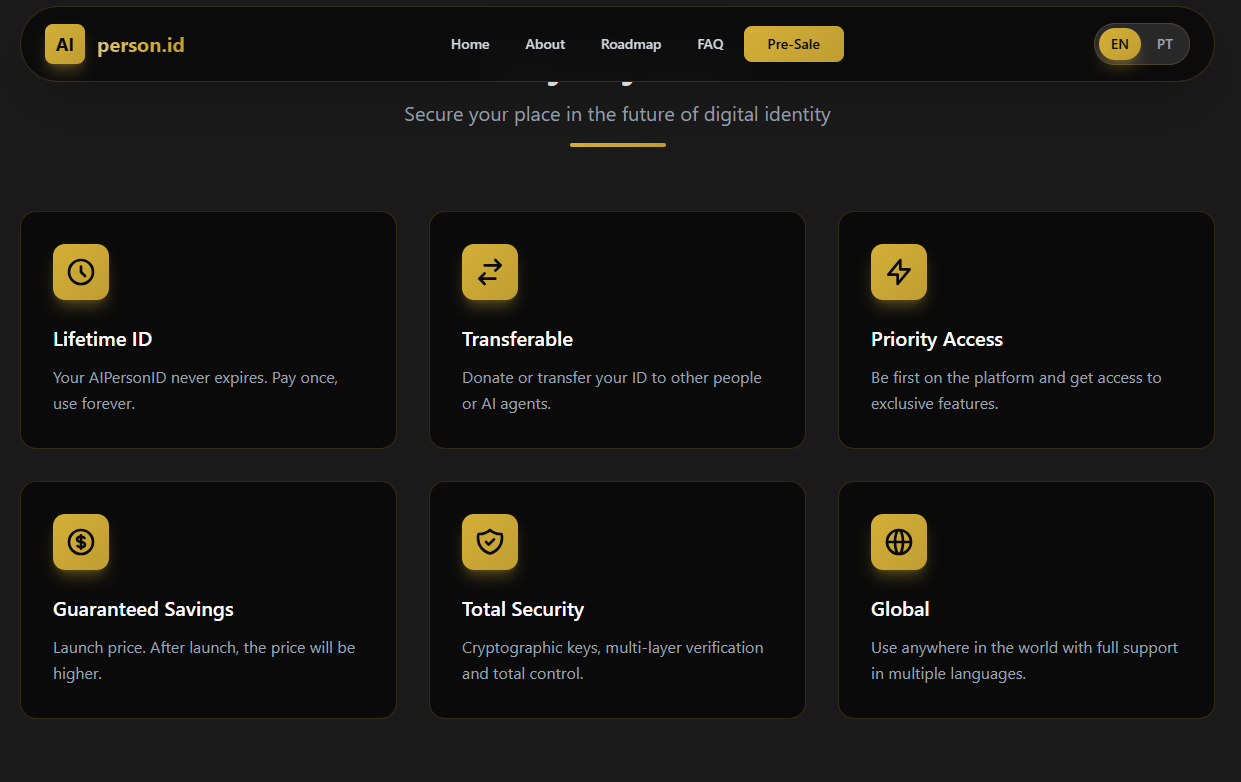Select the shield checkmark icon for Total Security

pyautogui.click(x=489, y=541)
